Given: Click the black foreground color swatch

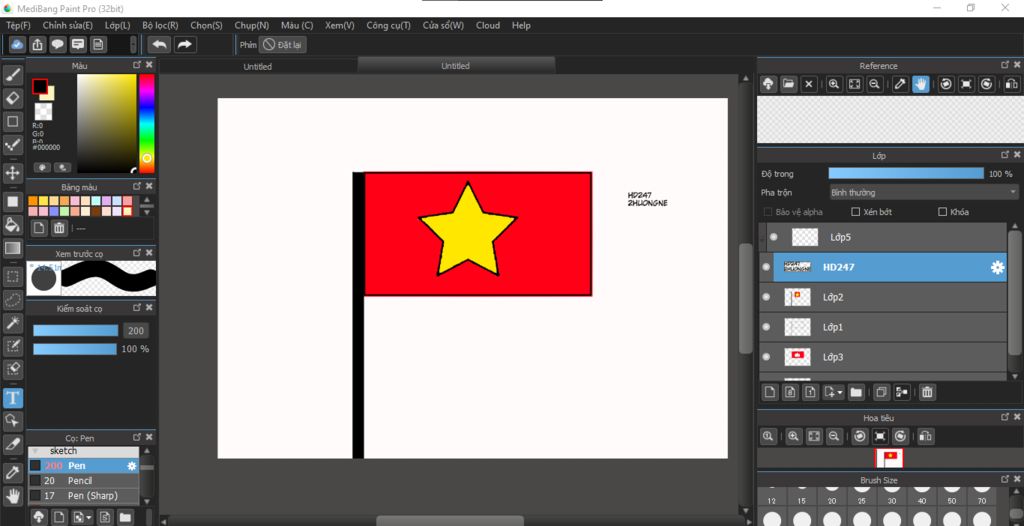Looking at the screenshot, I should tap(40, 86).
